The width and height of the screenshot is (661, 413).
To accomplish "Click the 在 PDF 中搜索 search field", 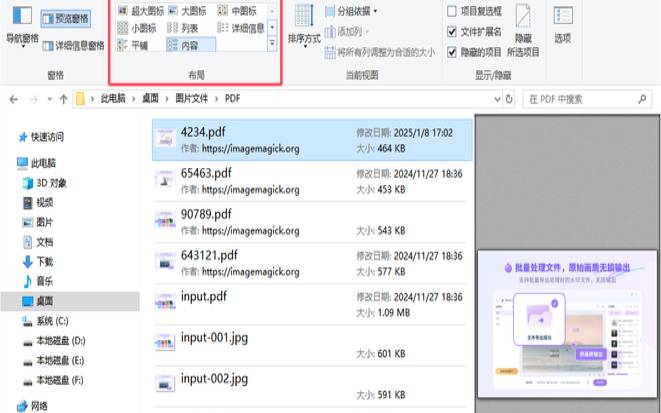I will (x=587, y=99).
